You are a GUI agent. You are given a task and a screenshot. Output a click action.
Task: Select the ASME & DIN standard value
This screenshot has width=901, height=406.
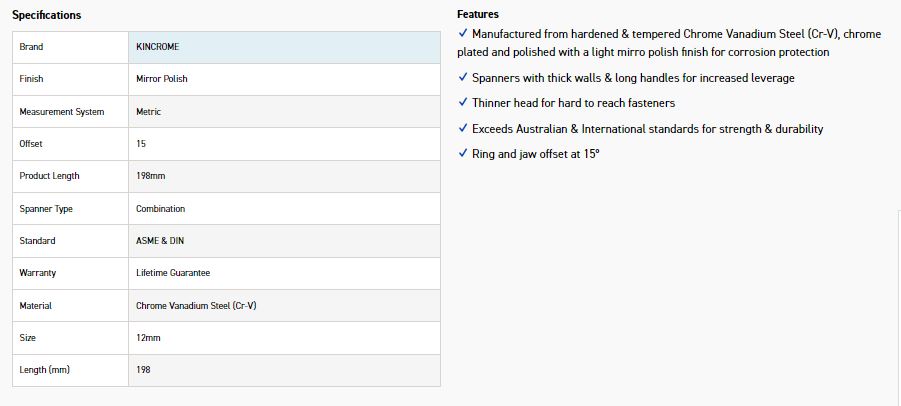coord(160,241)
